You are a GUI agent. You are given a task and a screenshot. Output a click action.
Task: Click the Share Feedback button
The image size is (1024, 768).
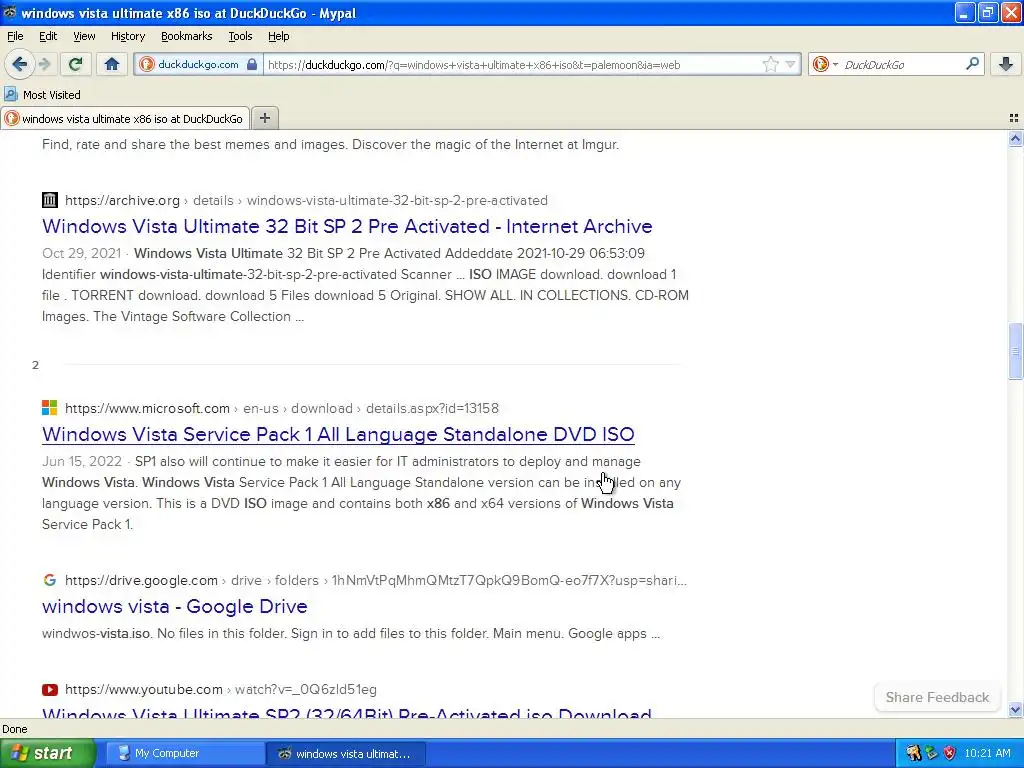coord(937,697)
